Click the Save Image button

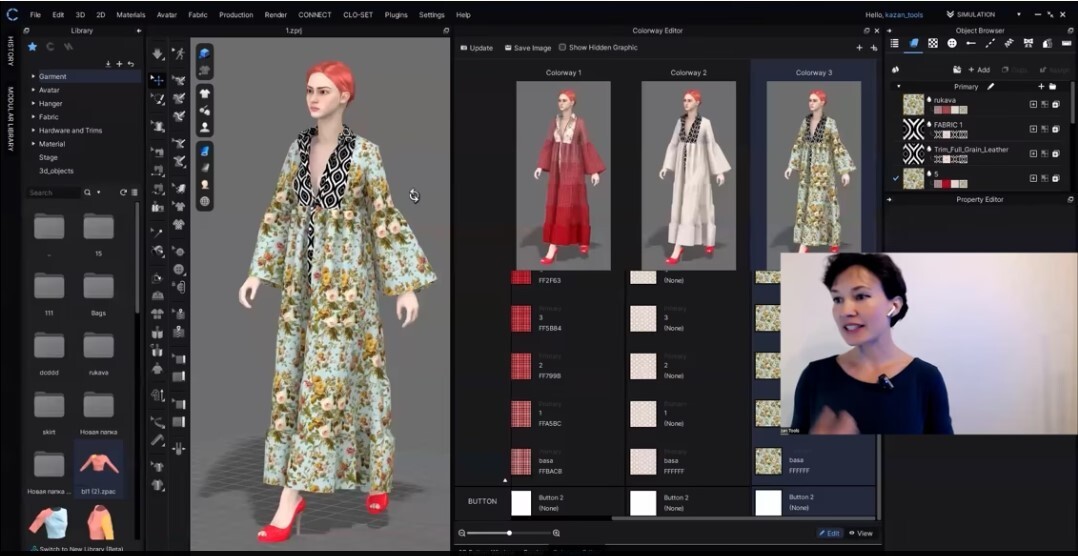(x=527, y=48)
